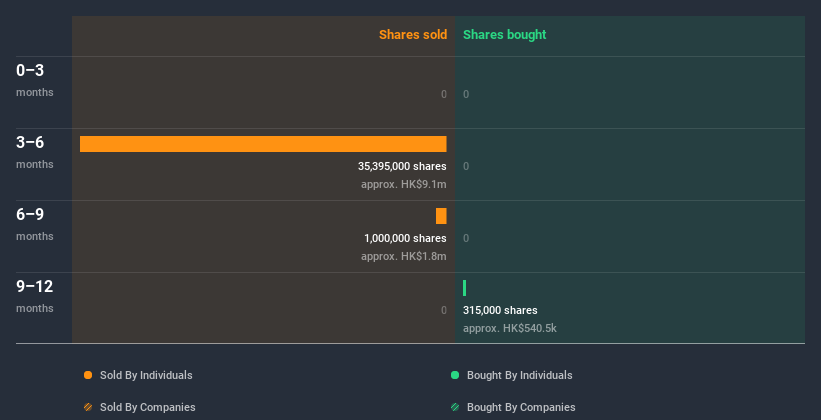This screenshot has width=821, height=420.
Task: Click the 3–6 months shares bought zero
Action: 466,166
